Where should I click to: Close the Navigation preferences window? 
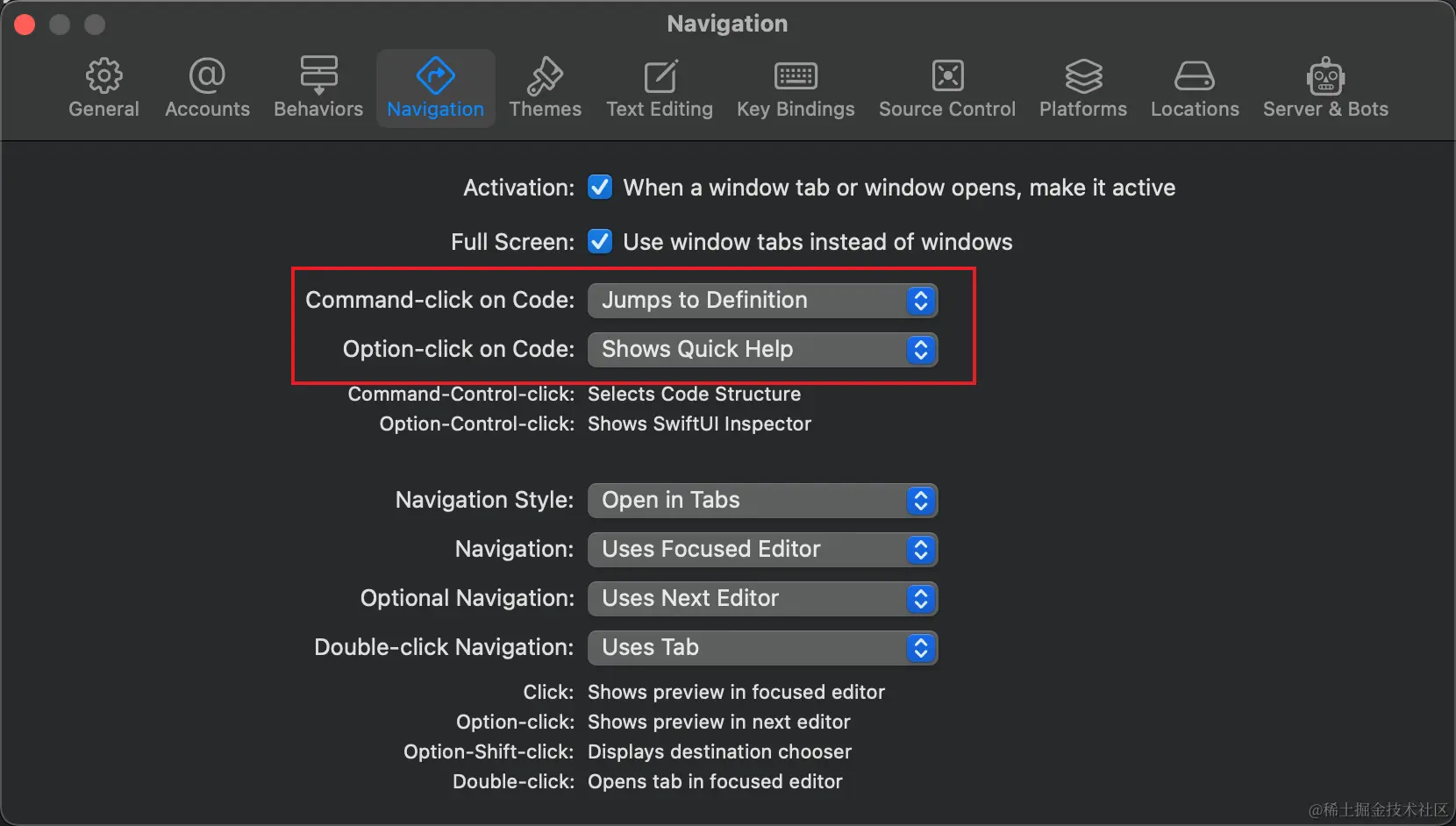(x=25, y=25)
